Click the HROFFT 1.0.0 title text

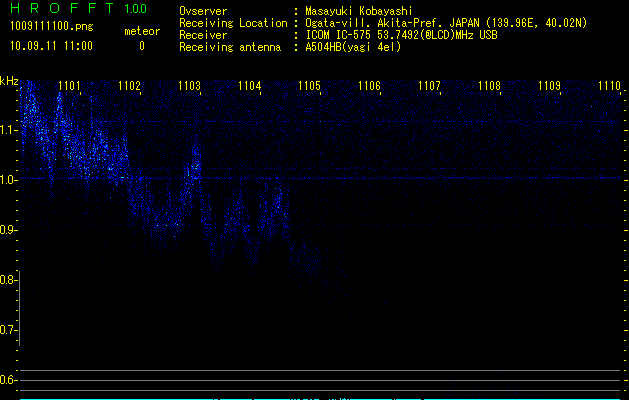(x=79, y=8)
